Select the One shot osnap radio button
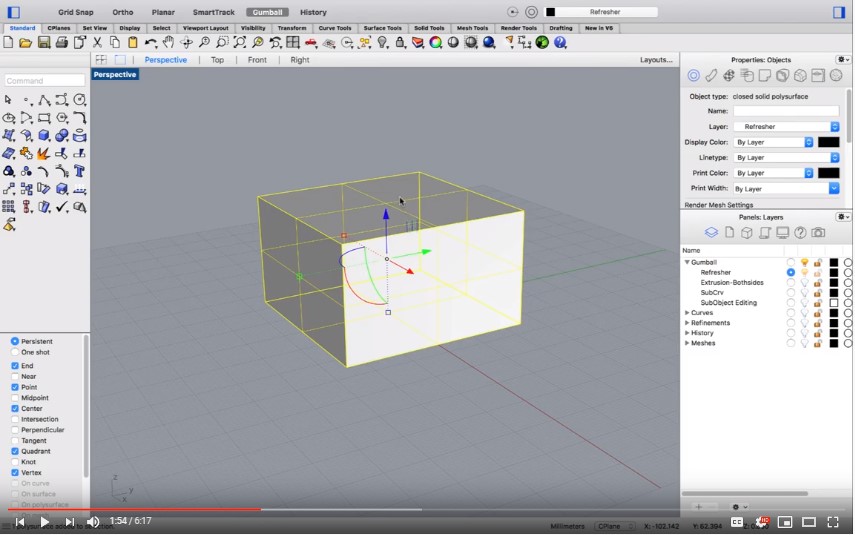This screenshot has width=855, height=535. pos(15,352)
